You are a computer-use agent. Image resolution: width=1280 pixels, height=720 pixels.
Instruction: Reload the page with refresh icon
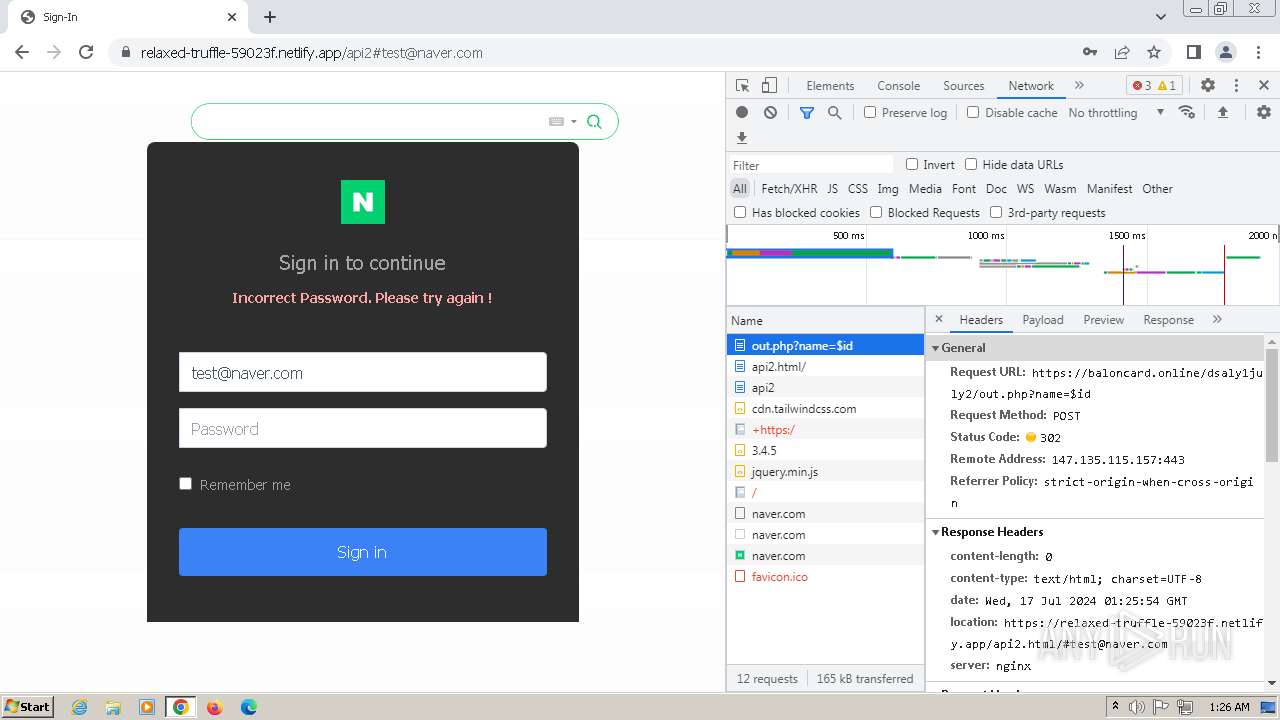point(86,52)
